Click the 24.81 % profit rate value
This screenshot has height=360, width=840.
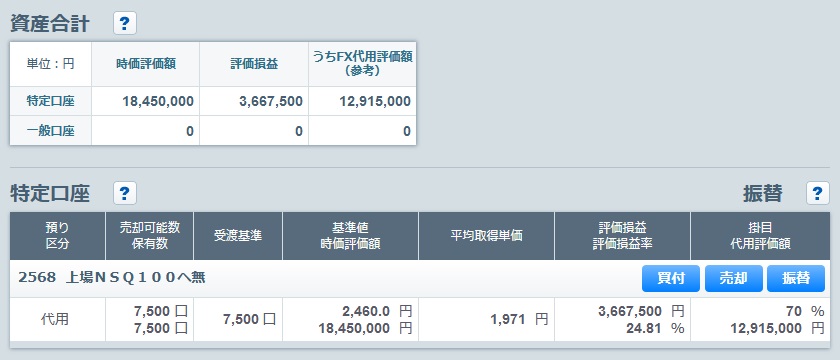click(655, 328)
